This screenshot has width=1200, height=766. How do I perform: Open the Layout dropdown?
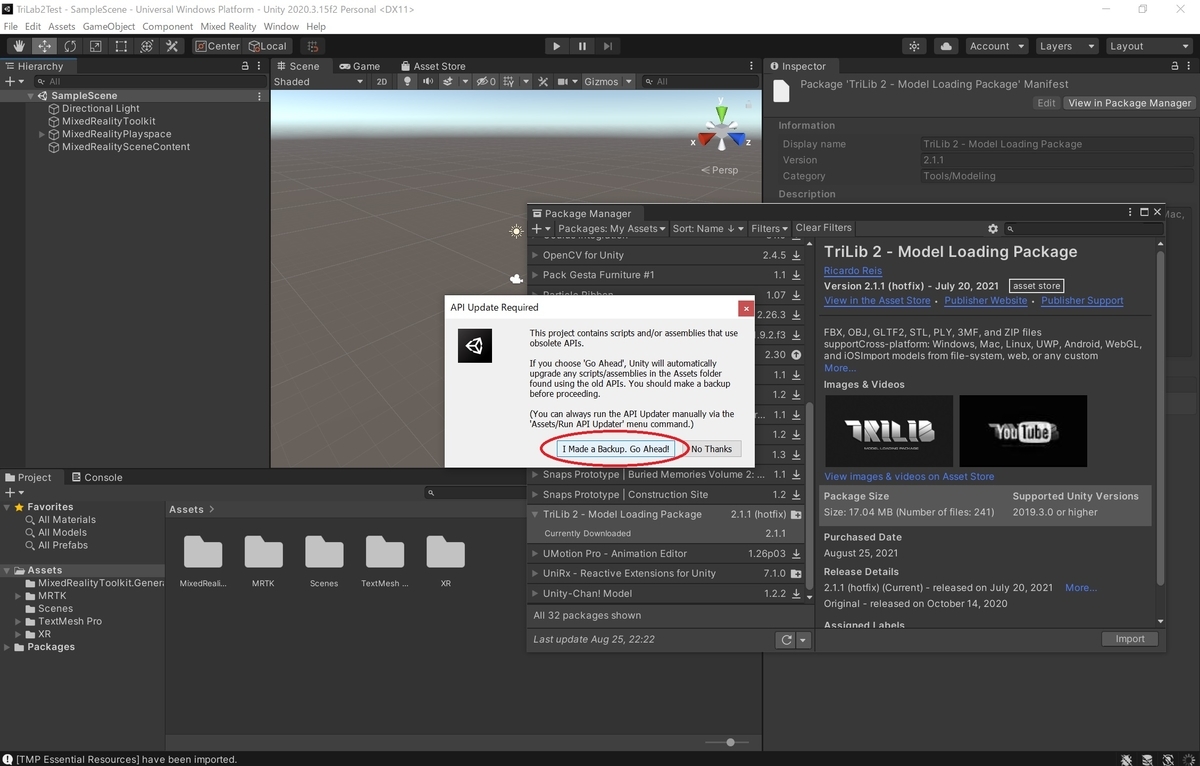(1148, 46)
